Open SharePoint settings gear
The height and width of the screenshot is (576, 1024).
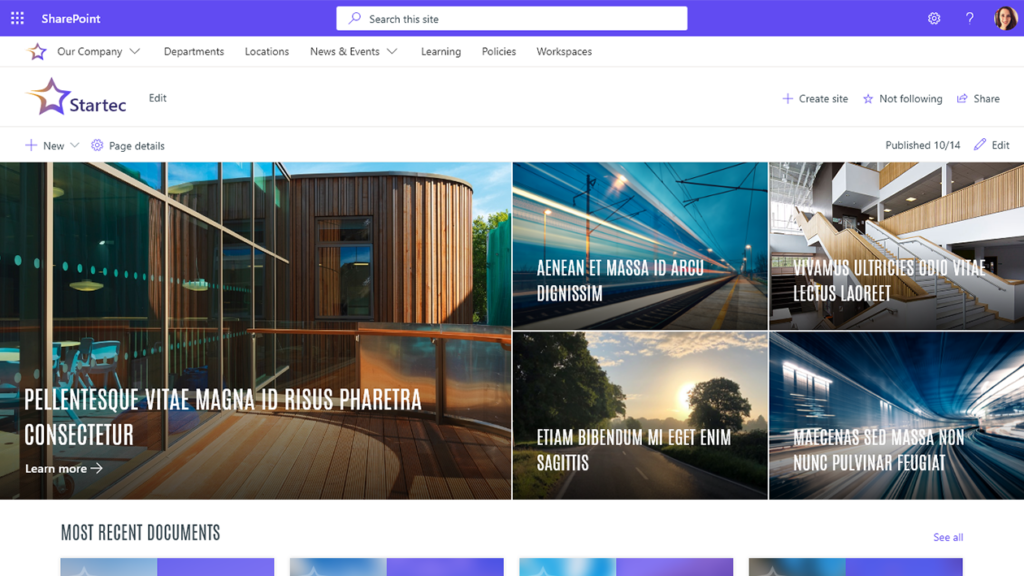(x=933, y=17)
